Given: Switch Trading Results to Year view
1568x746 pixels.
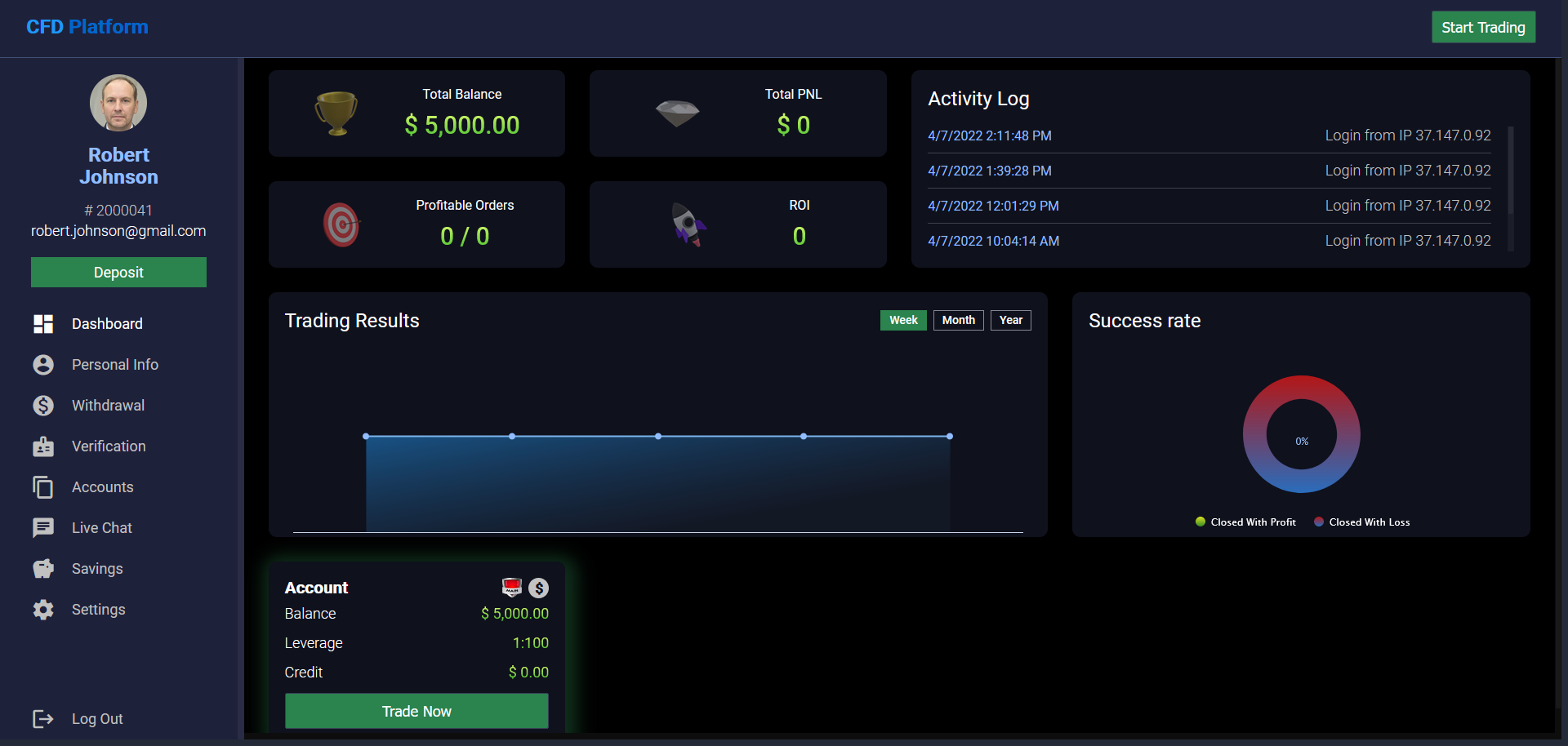Looking at the screenshot, I should click(x=1010, y=320).
